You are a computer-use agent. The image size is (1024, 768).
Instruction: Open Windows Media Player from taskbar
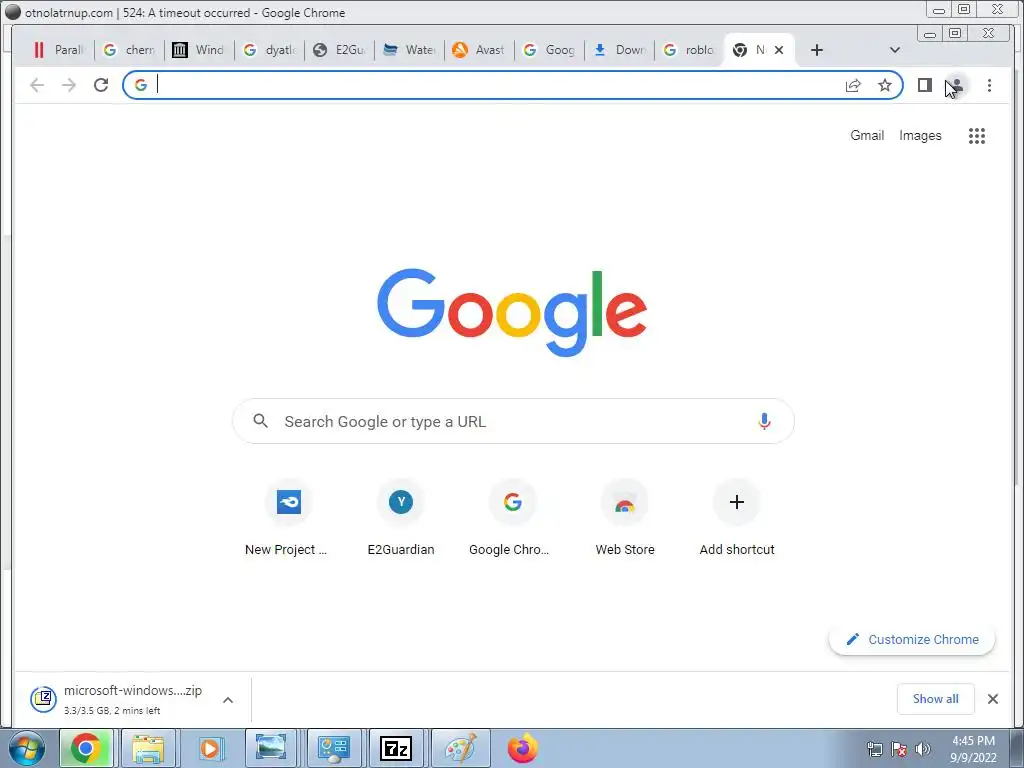[x=210, y=748]
